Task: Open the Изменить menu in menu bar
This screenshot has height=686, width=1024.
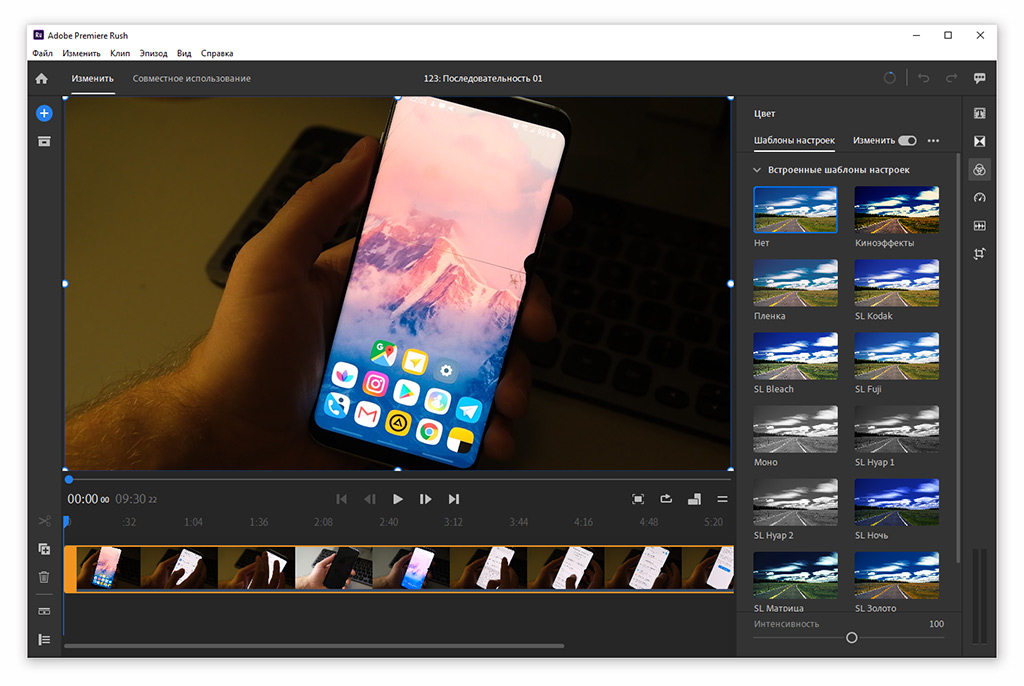Action: pos(81,54)
